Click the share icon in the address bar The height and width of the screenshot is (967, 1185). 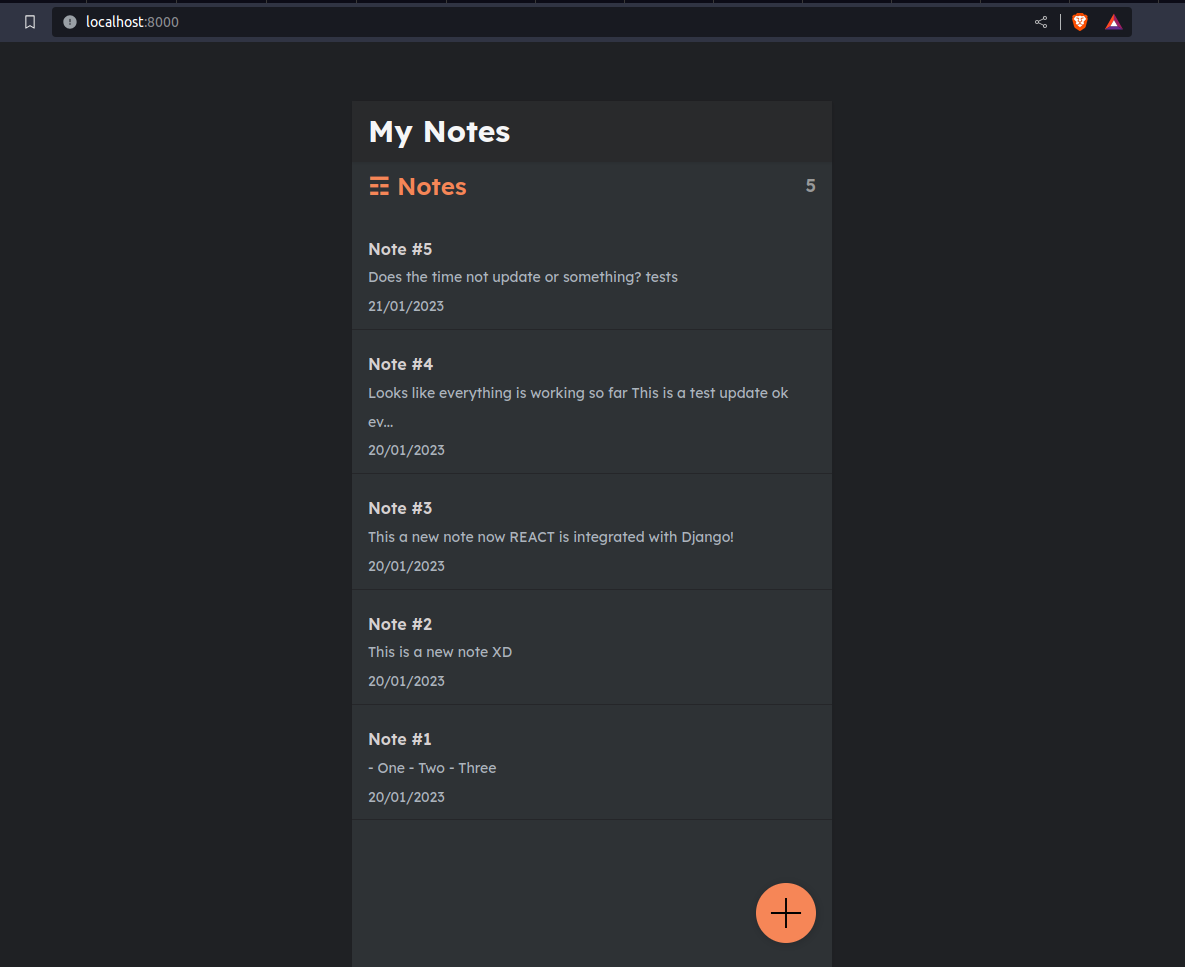pos(1041,22)
